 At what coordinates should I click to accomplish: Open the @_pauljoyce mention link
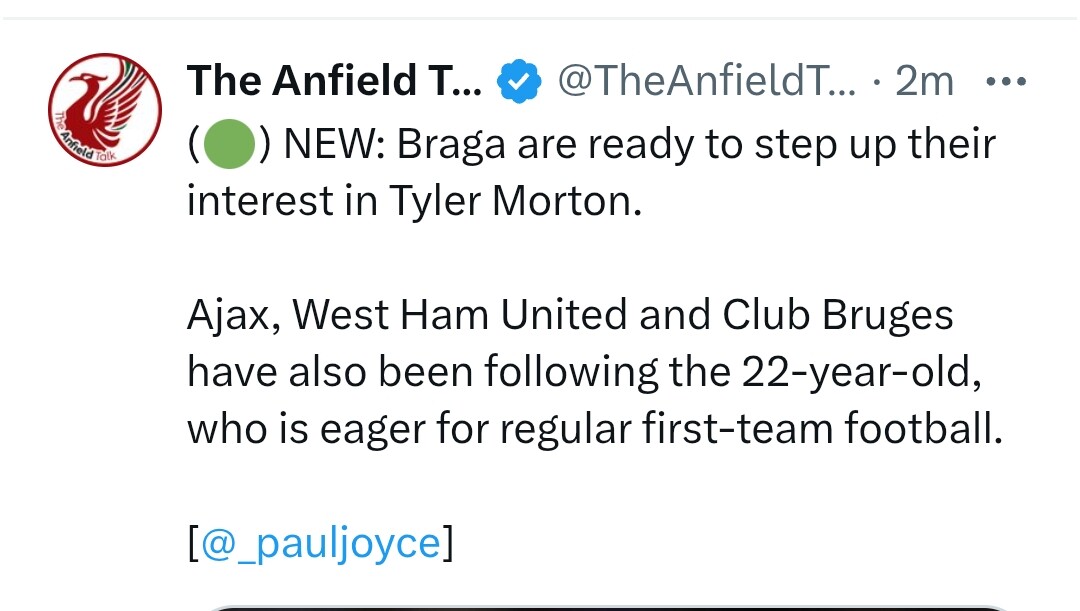[321, 543]
